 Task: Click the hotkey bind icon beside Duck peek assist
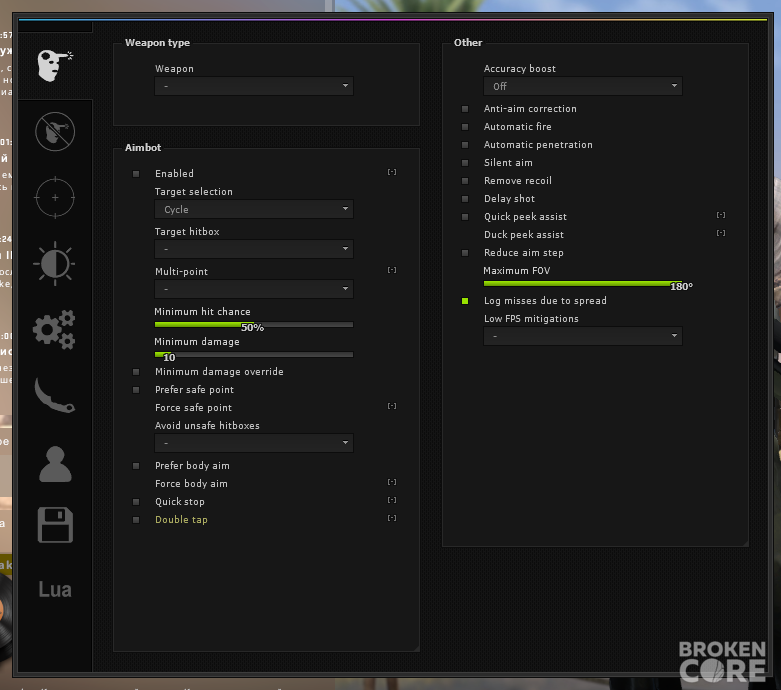[x=721, y=233]
